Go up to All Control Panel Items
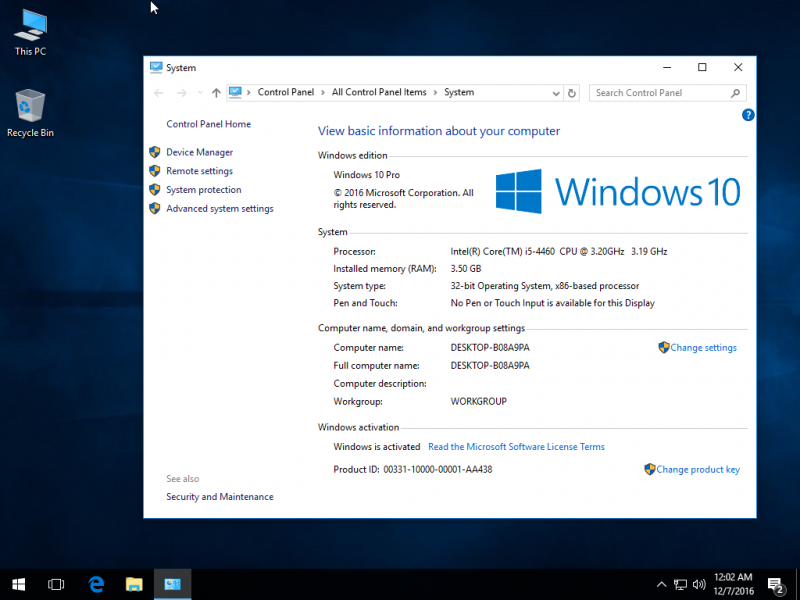800x600 pixels. [x=216, y=93]
